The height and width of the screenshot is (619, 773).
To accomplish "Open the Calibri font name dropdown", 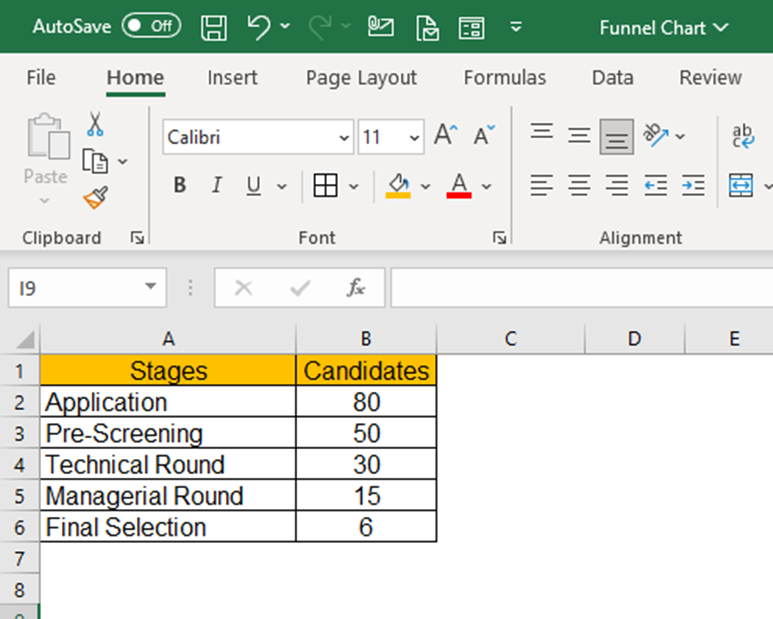I will [344, 138].
